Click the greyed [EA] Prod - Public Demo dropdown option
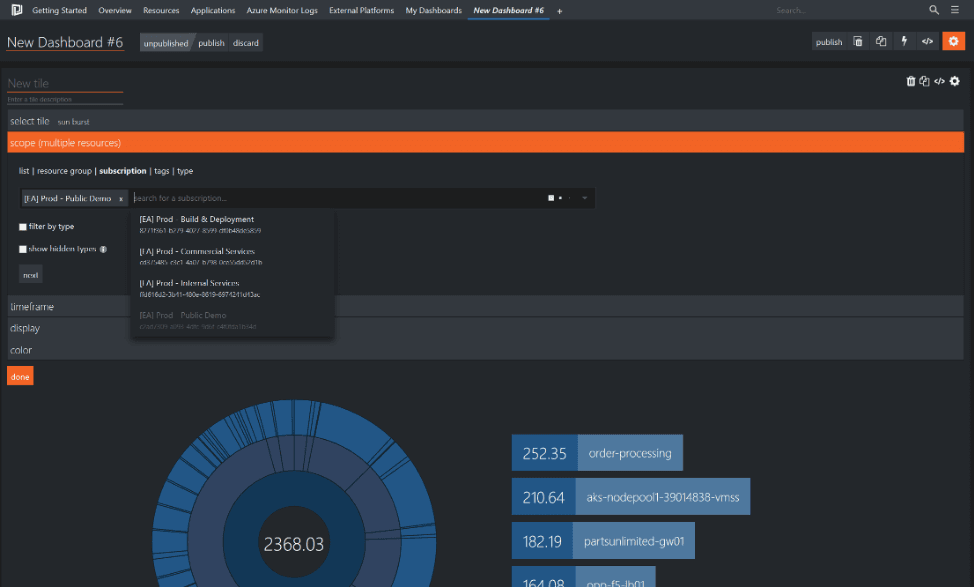The height and width of the screenshot is (587, 974). click(232, 321)
